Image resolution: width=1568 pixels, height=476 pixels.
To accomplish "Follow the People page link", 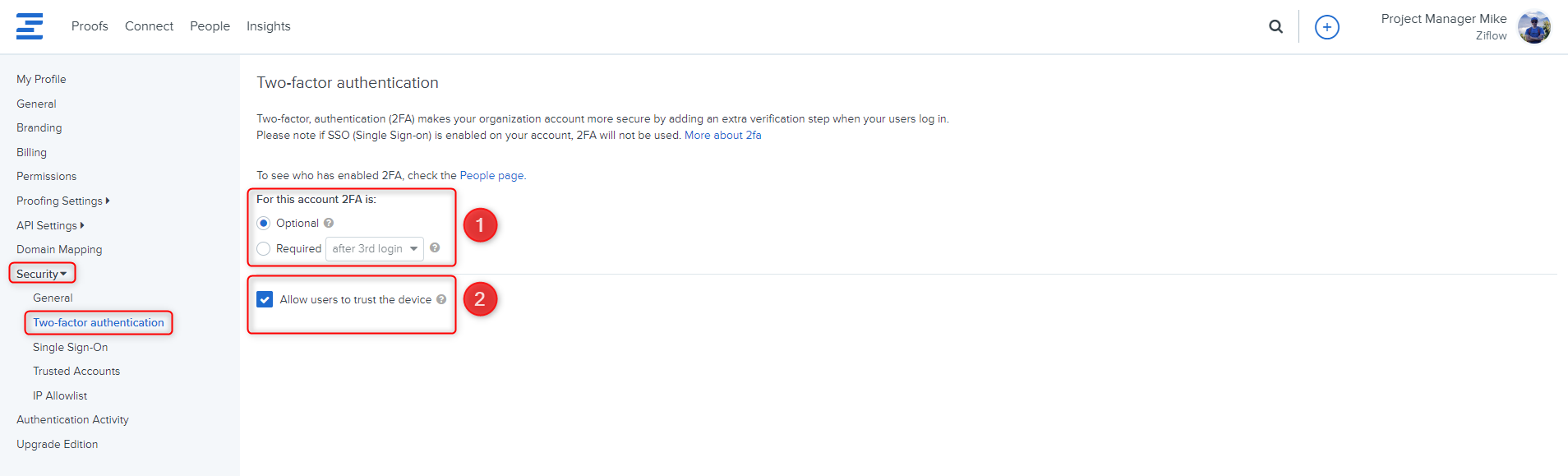I will point(491,175).
